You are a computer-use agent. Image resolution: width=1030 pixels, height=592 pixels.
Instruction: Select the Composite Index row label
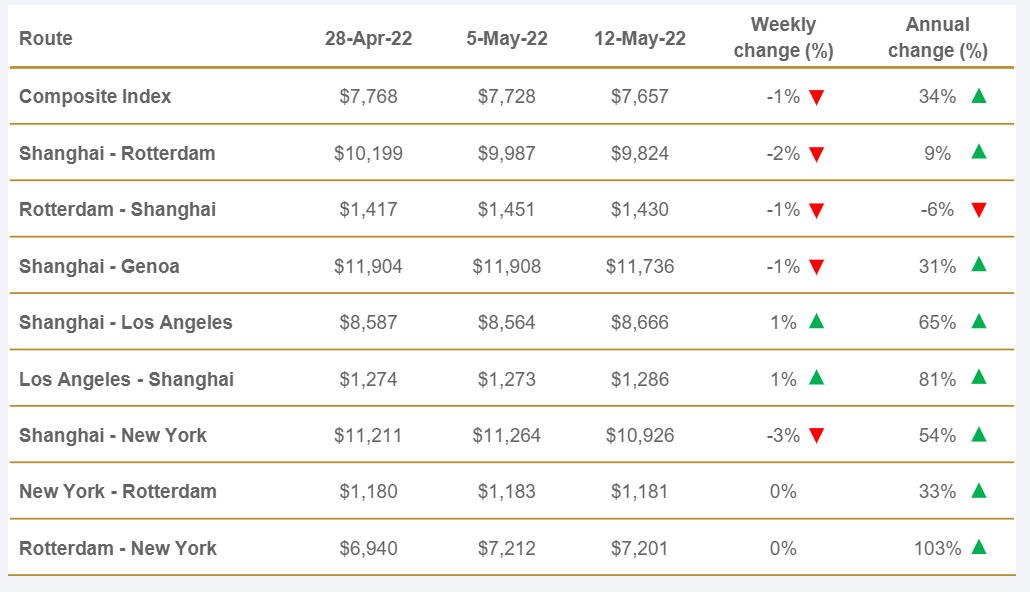tap(95, 97)
